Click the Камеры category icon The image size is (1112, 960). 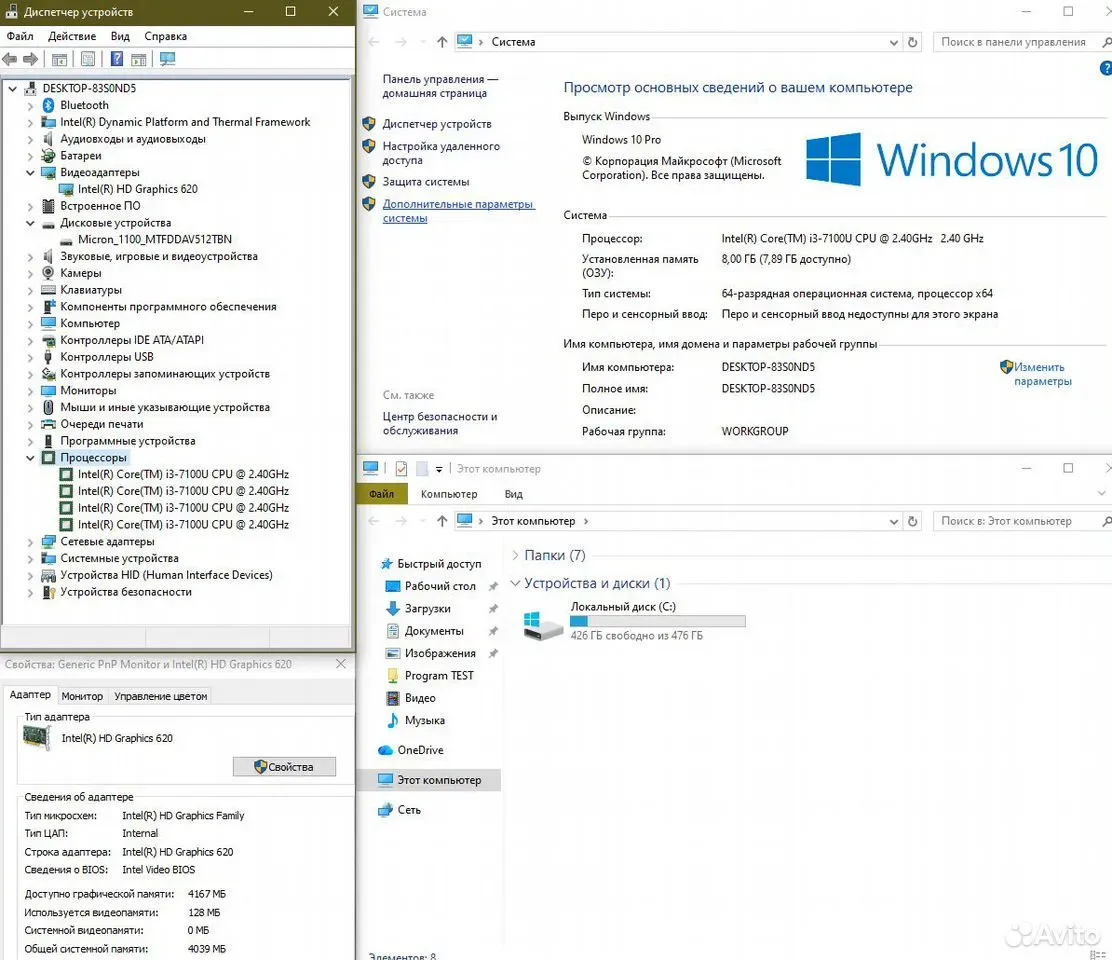(48, 273)
